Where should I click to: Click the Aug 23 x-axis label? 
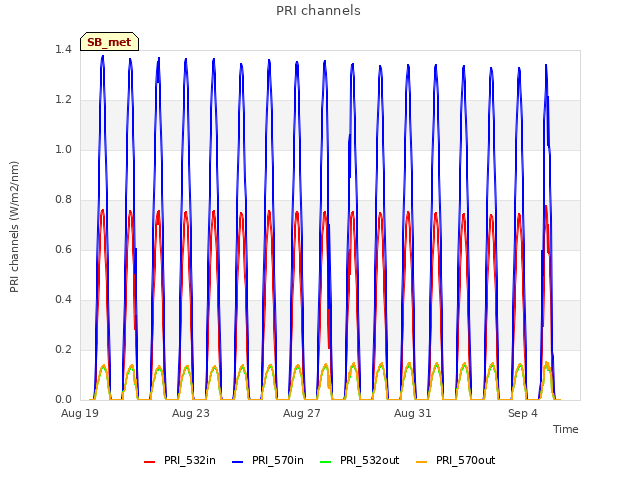pyautogui.click(x=191, y=413)
